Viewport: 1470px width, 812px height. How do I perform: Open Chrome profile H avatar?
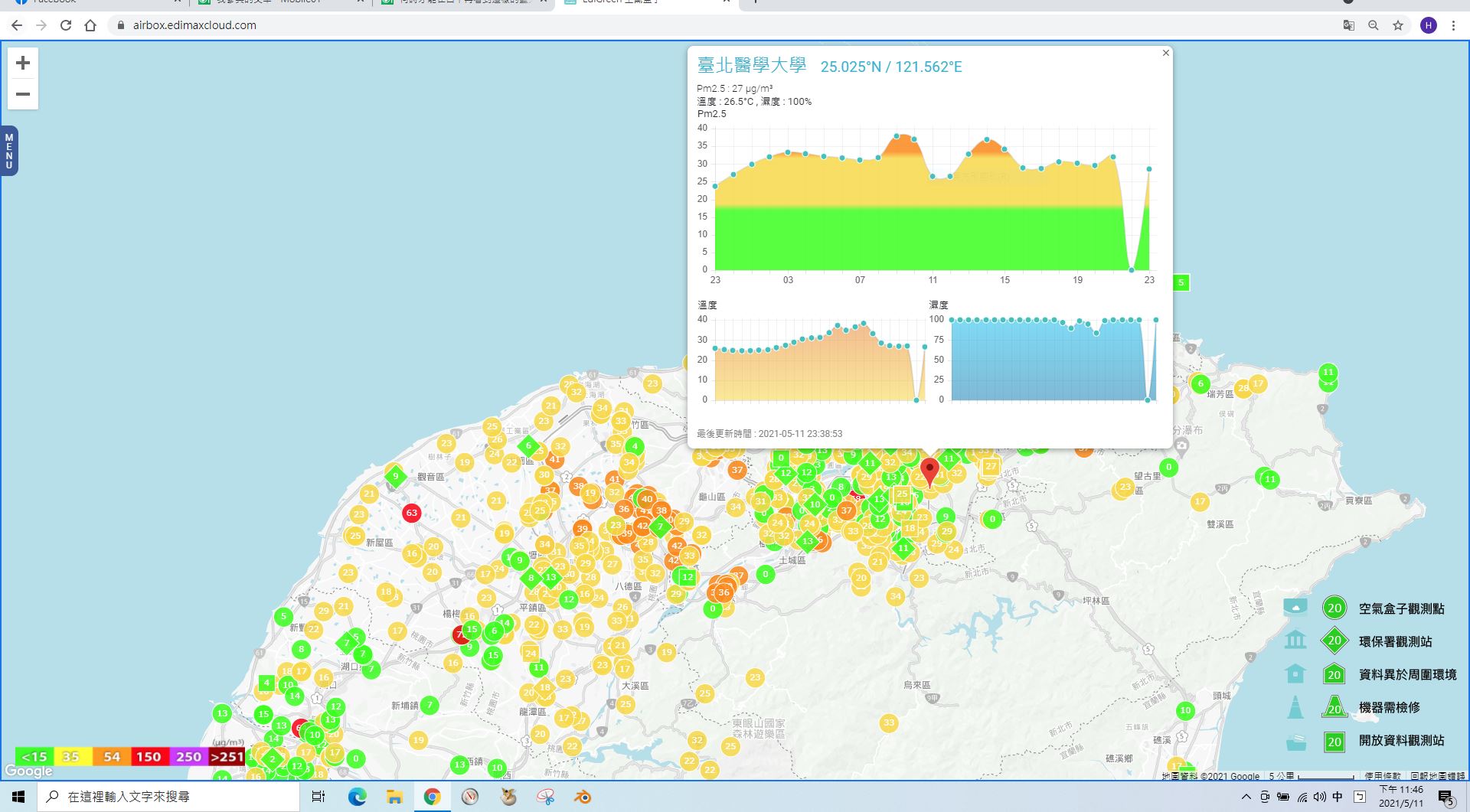tap(1429, 25)
